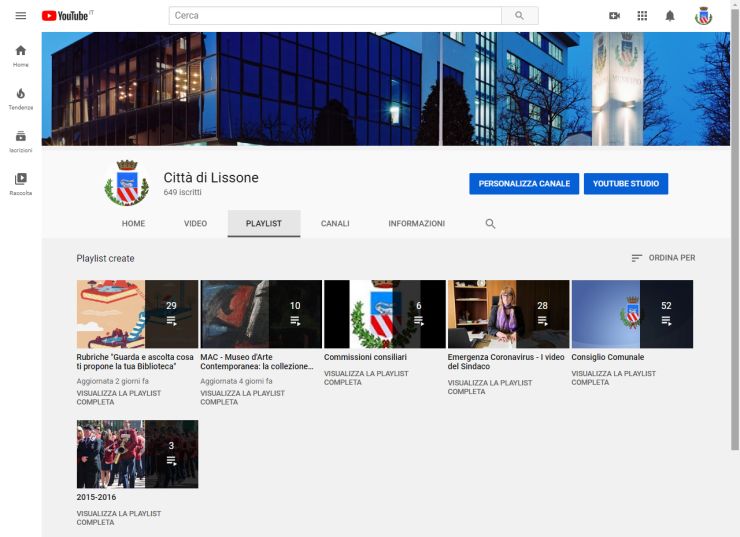
Task: Click the 649 iscritti subscriber count
Action: [183, 193]
